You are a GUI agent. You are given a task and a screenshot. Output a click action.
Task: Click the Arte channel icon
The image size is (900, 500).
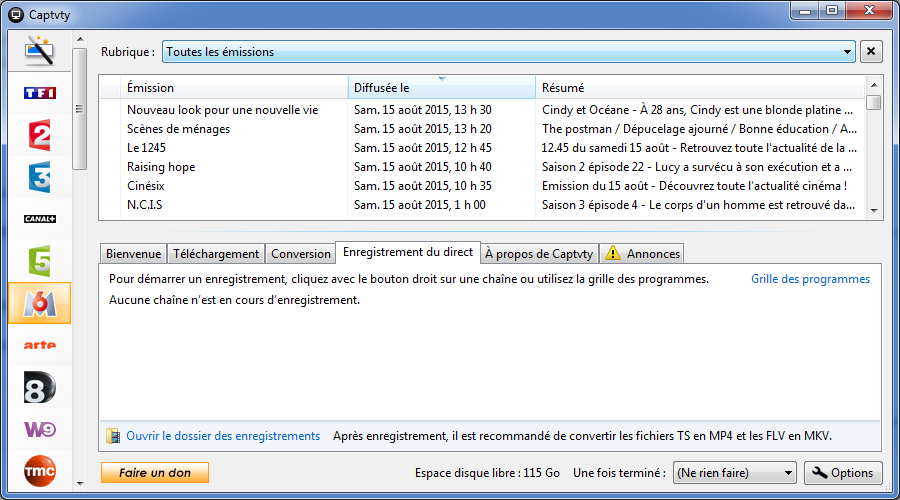(40, 345)
